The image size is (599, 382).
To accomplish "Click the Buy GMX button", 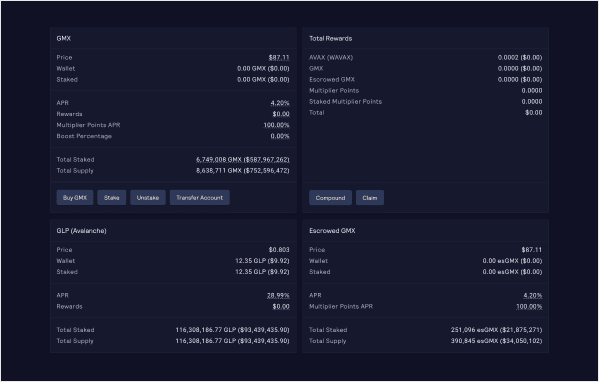I will pyautogui.click(x=75, y=197).
